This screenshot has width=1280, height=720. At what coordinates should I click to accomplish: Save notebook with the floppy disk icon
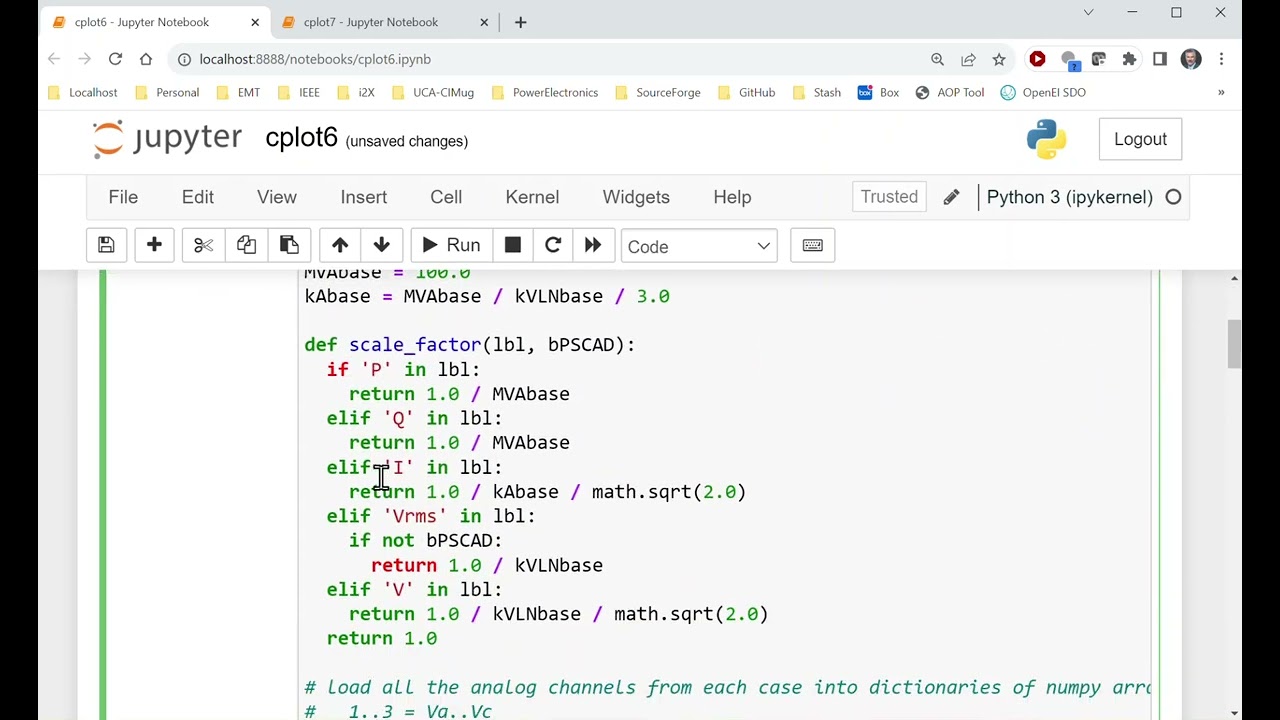pyautogui.click(x=106, y=246)
